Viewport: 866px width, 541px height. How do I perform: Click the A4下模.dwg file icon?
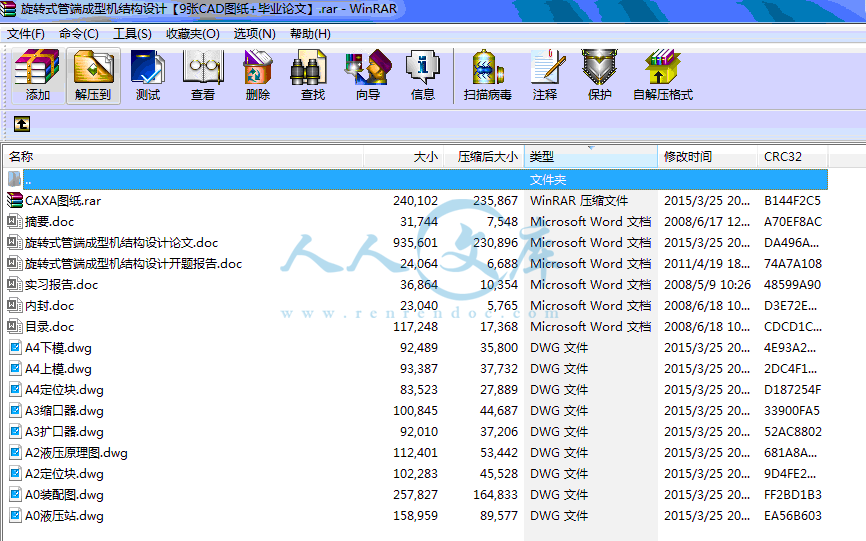15,347
